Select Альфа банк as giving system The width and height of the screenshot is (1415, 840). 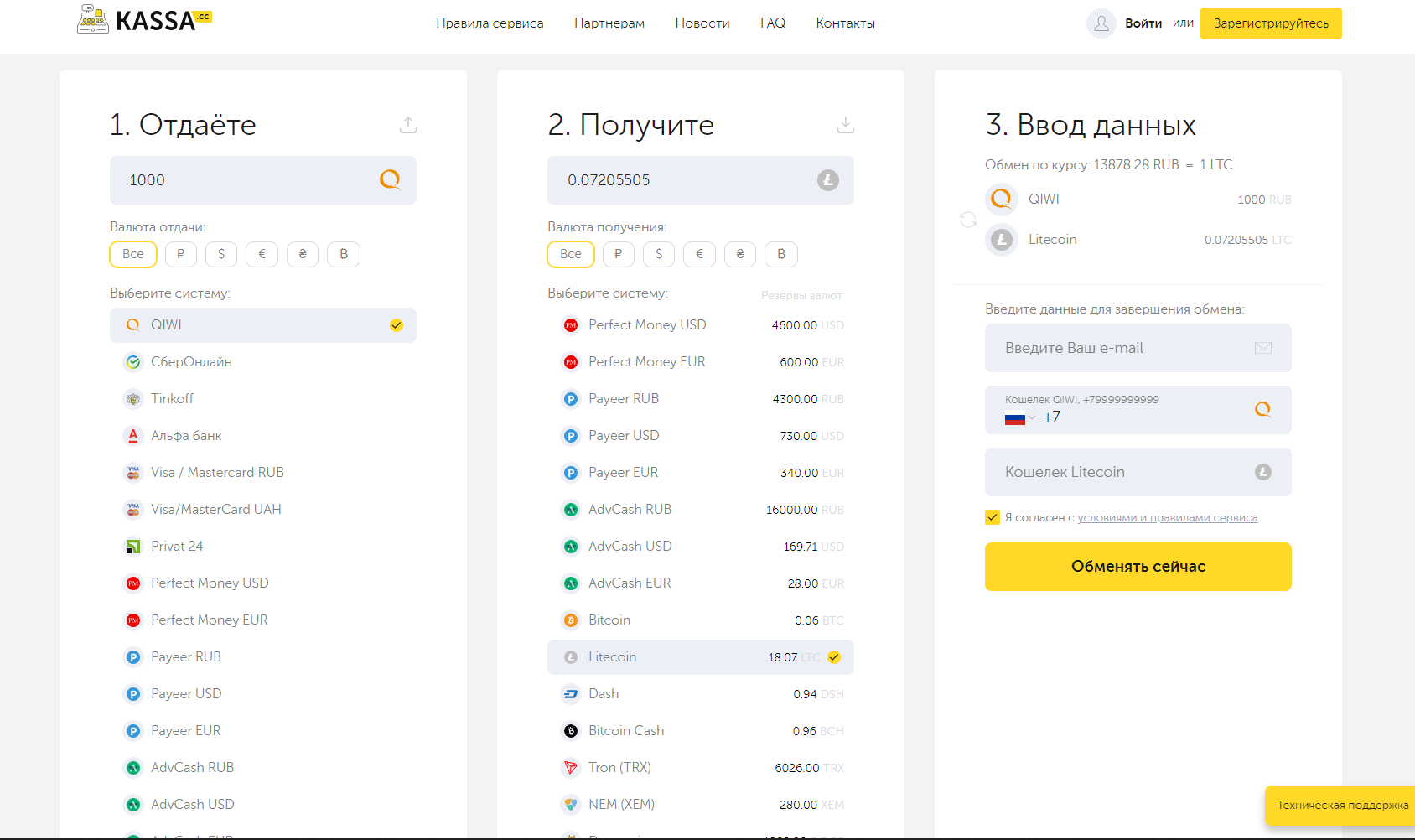263,436
